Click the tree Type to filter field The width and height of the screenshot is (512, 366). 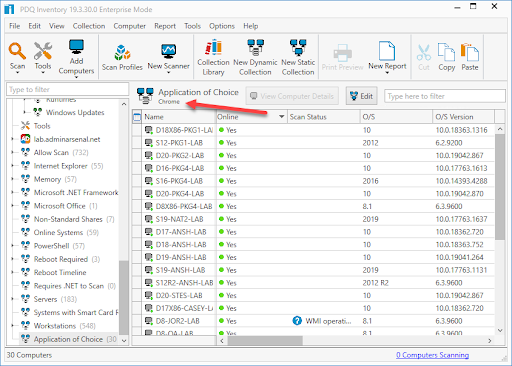point(67,89)
